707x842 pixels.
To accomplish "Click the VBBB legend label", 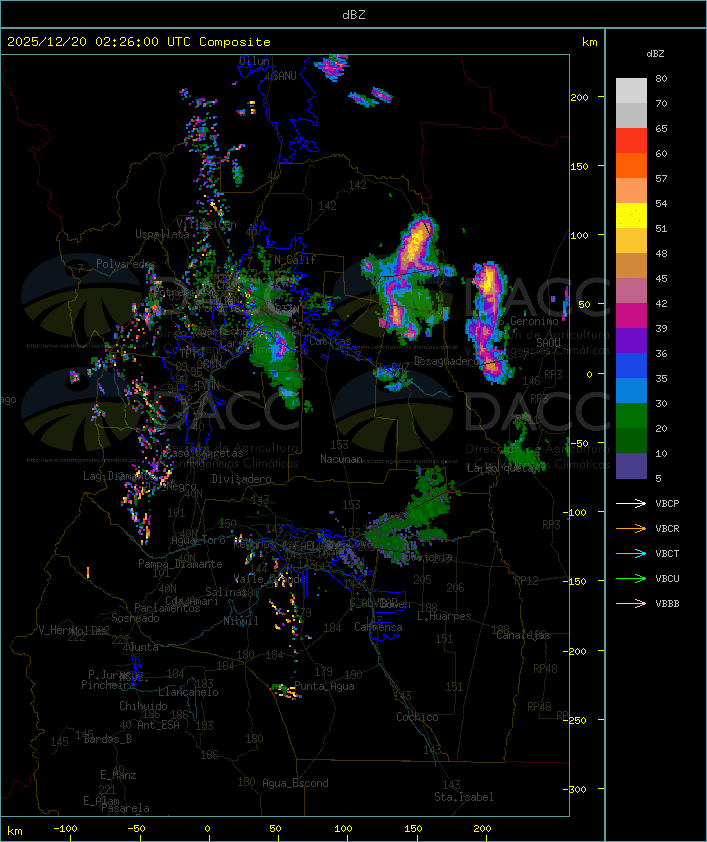I will pyautogui.click(x=667, y=604).
